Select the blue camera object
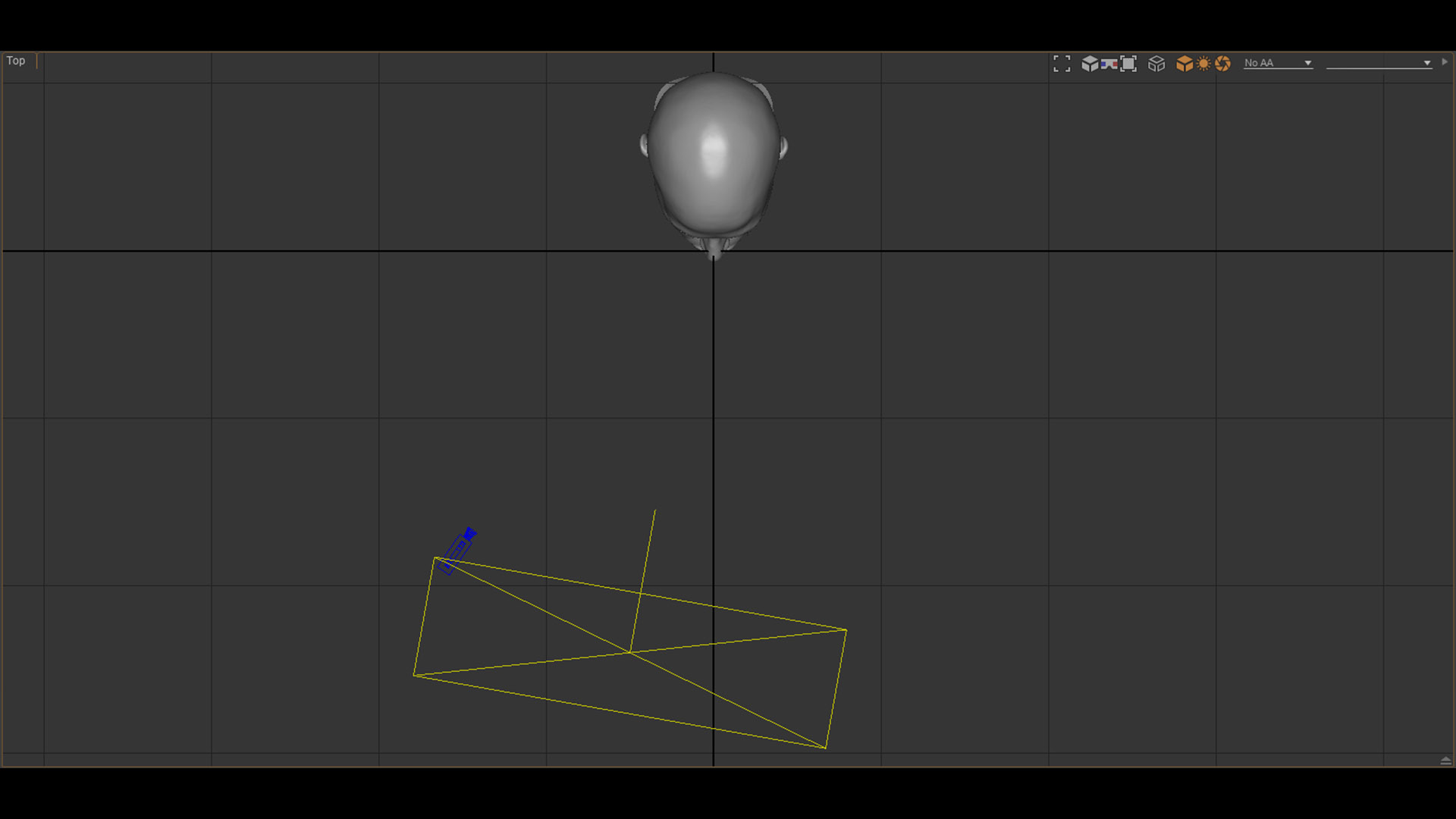1456x819 pixels. coord(457,551)
